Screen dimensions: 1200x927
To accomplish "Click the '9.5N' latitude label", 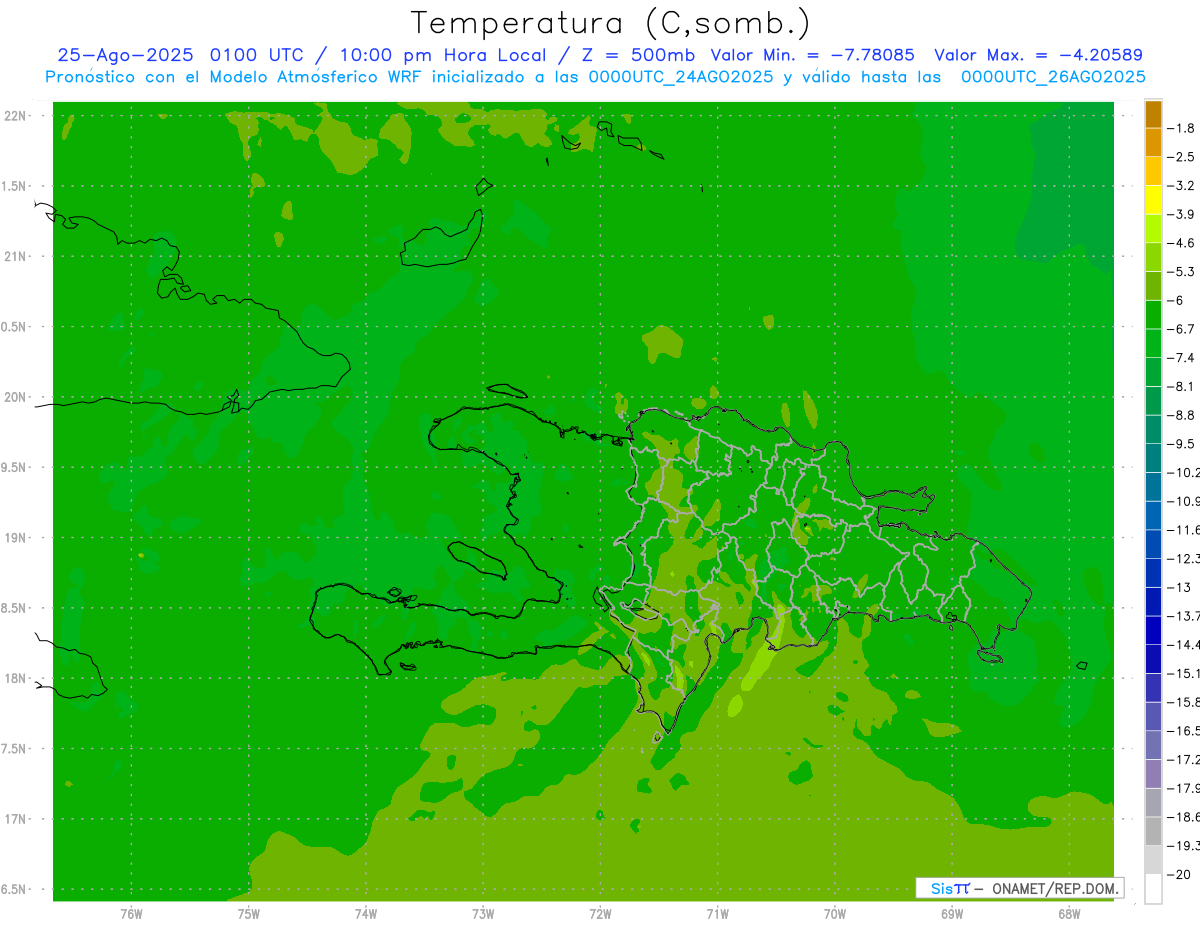I will [x=15, y=467].
